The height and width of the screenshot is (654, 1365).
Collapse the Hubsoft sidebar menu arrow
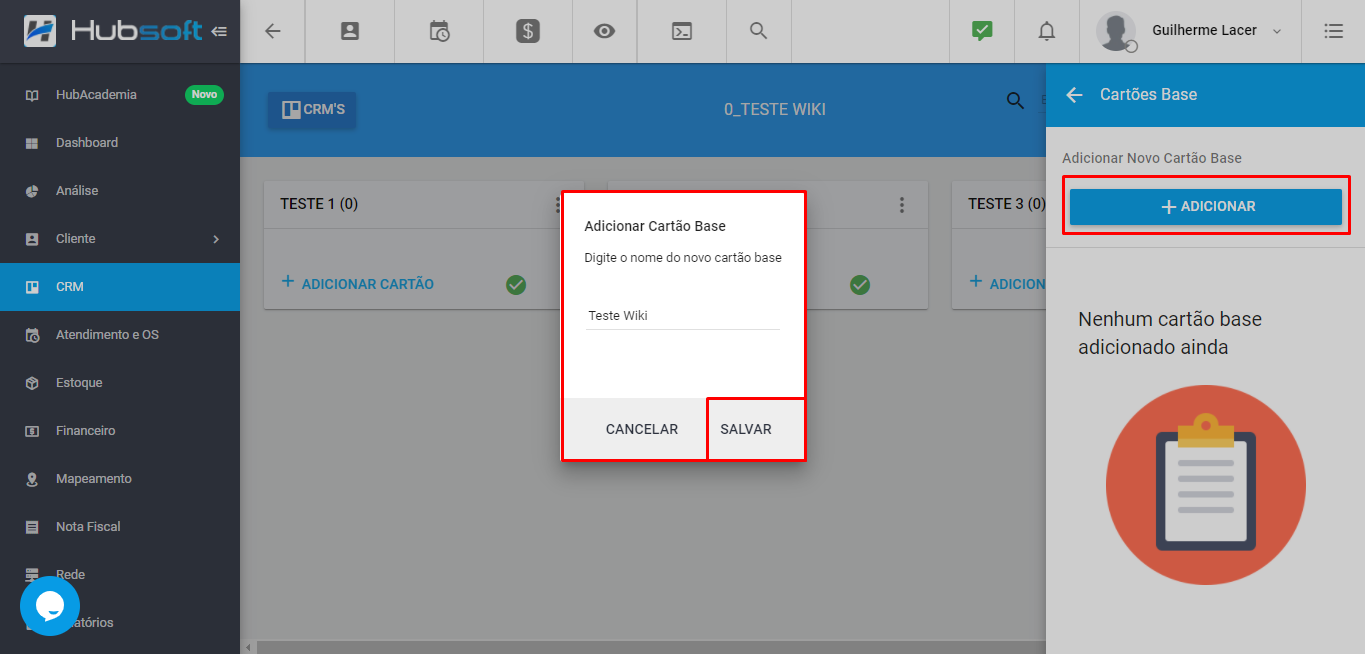click(220, 31)
